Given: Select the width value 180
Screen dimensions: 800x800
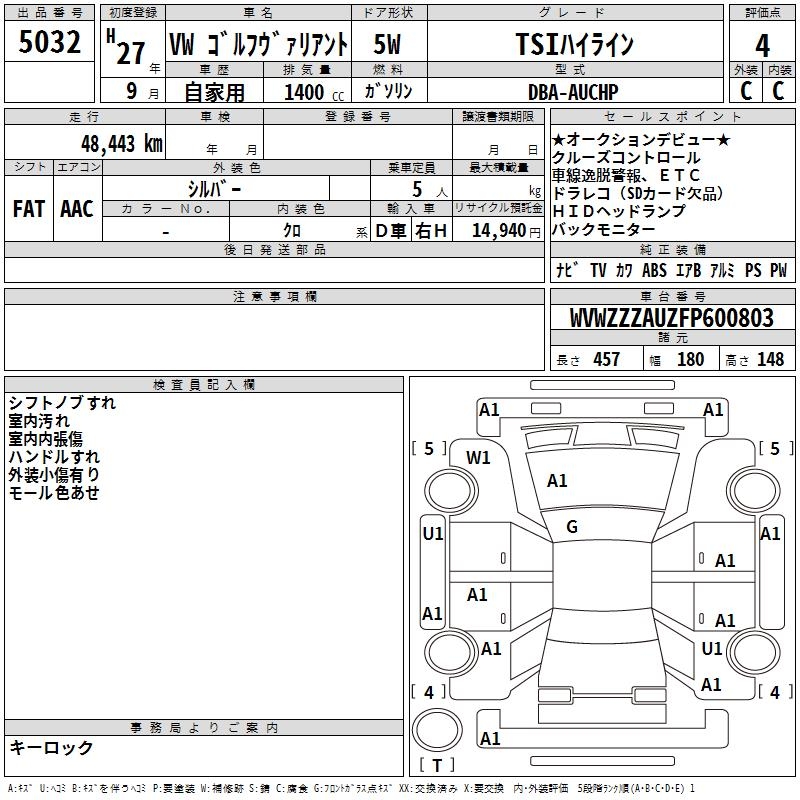Looking at the screenshot, I should click(x=690, y=360).
